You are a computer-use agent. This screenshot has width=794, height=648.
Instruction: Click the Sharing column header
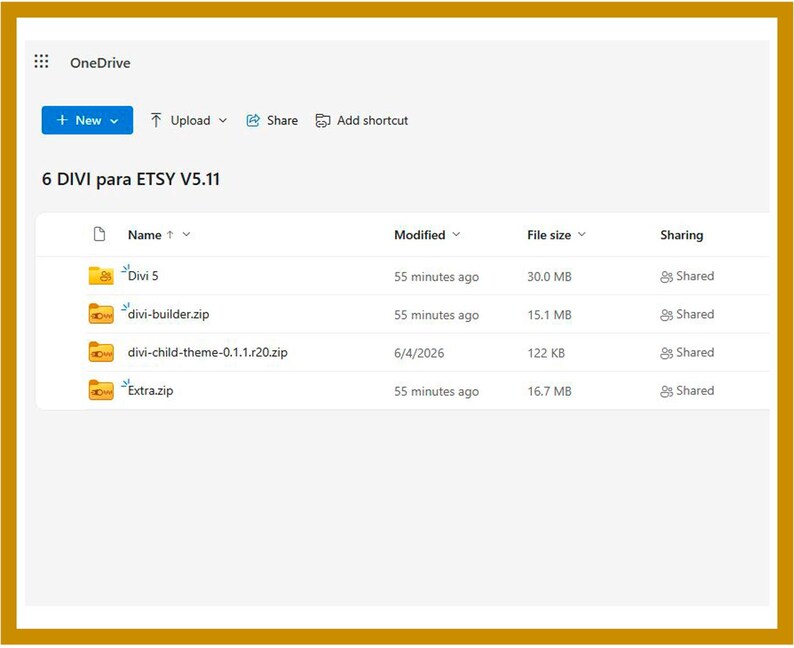point(682,235)
